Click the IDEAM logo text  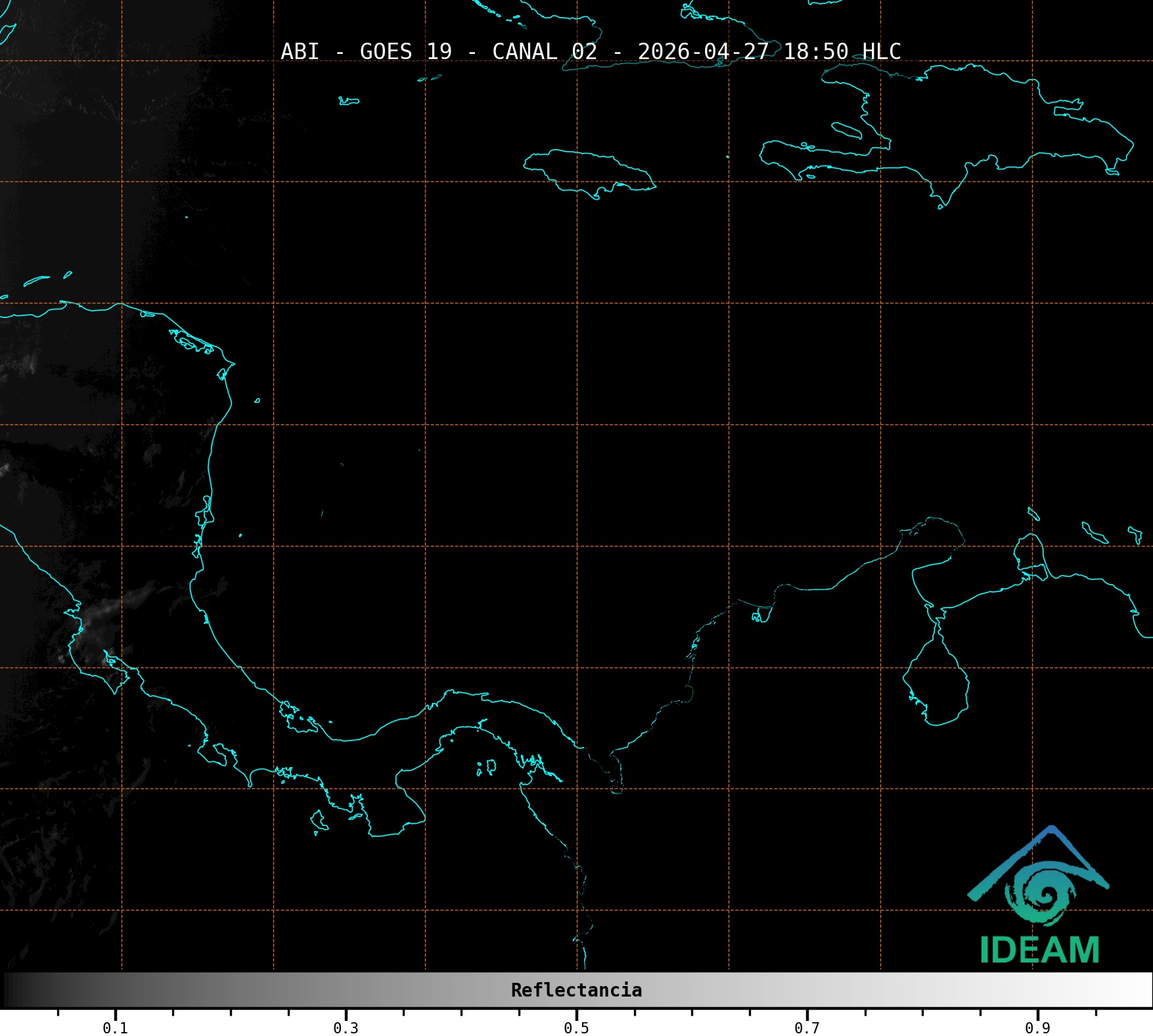1039,951
